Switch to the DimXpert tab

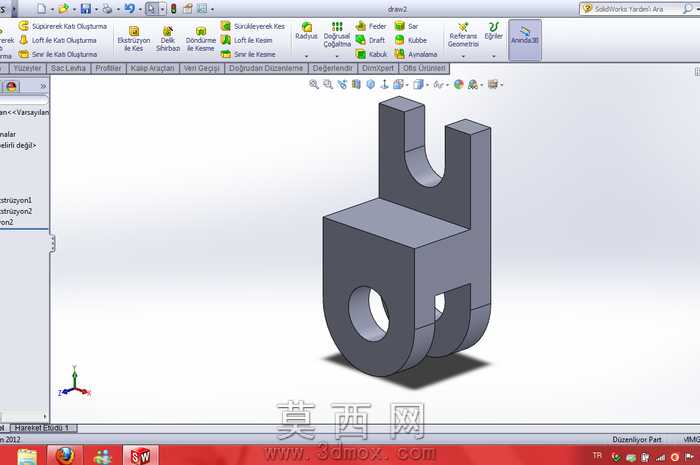[x=378, y=68]
